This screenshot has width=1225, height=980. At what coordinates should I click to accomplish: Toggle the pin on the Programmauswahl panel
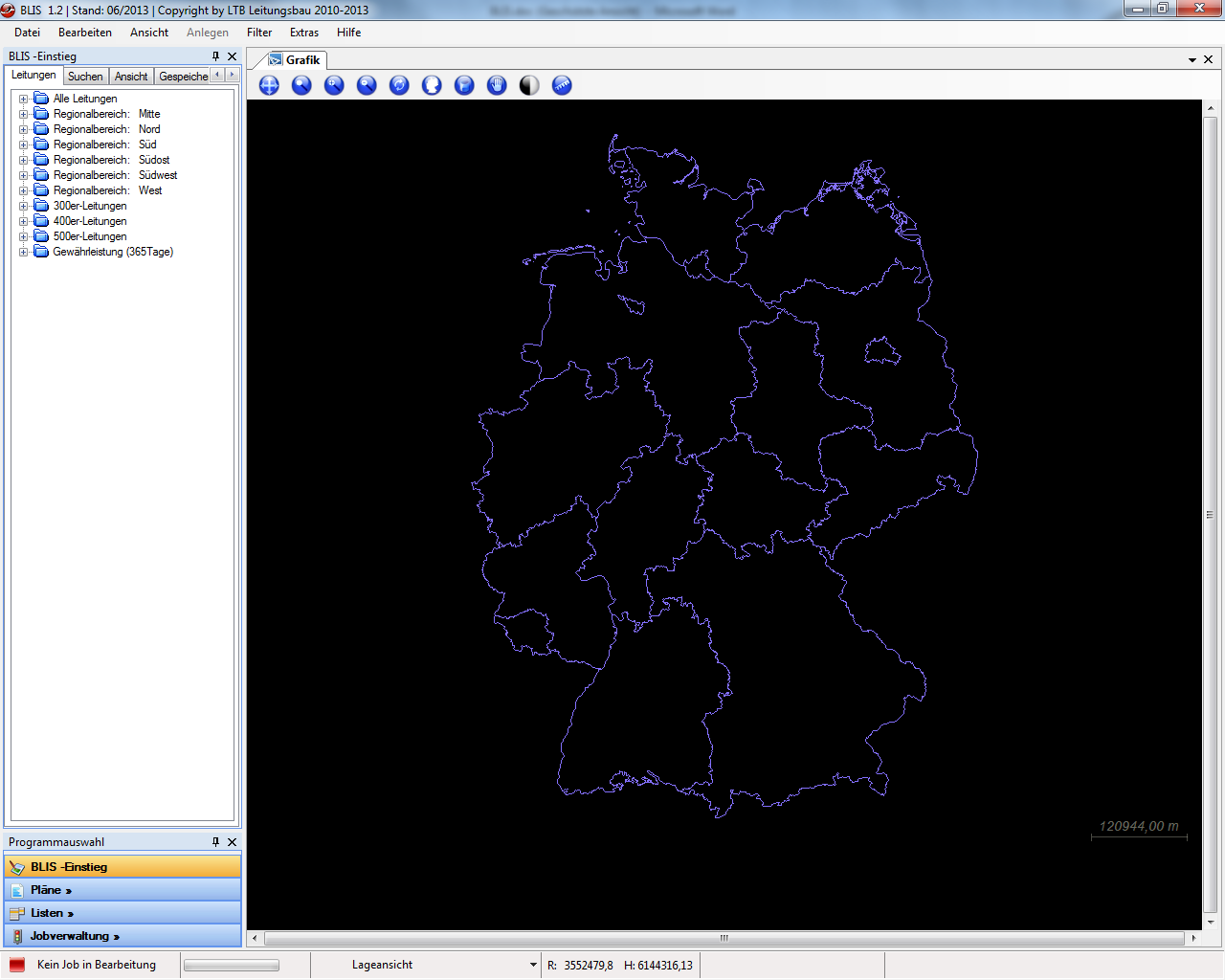(x=215, y=842)
